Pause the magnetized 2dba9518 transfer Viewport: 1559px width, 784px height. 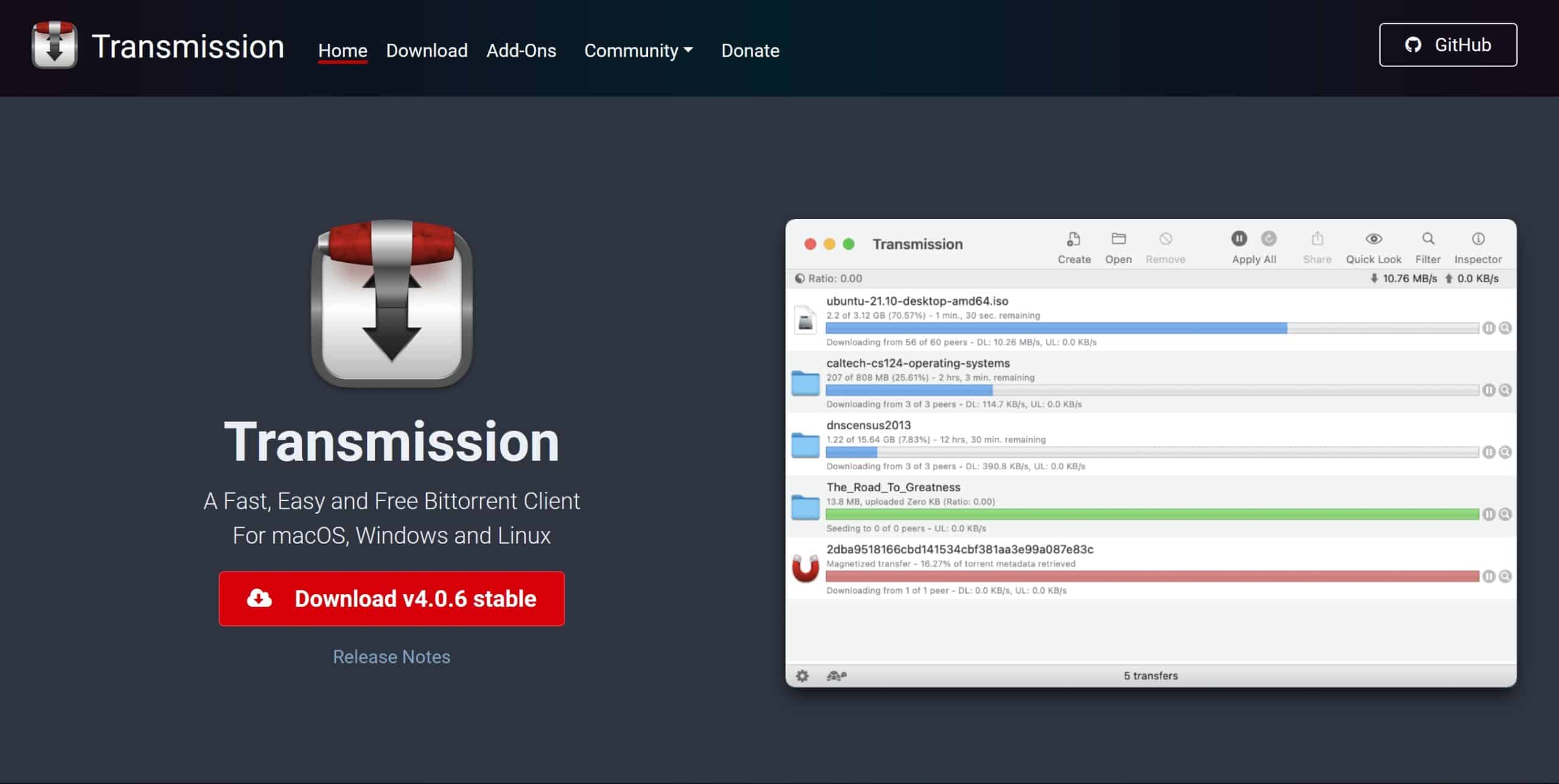[x=1489, y=576]
